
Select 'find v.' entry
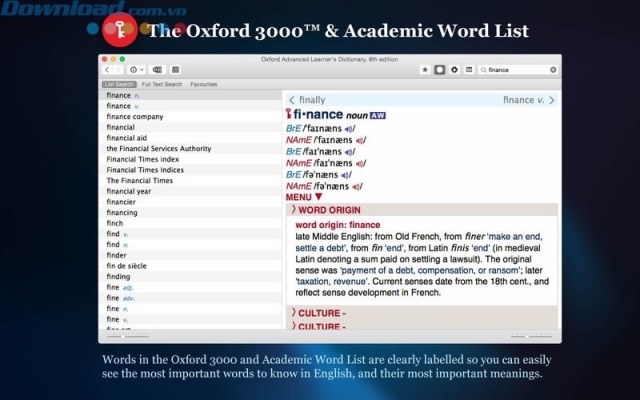[x=190, y=233]
